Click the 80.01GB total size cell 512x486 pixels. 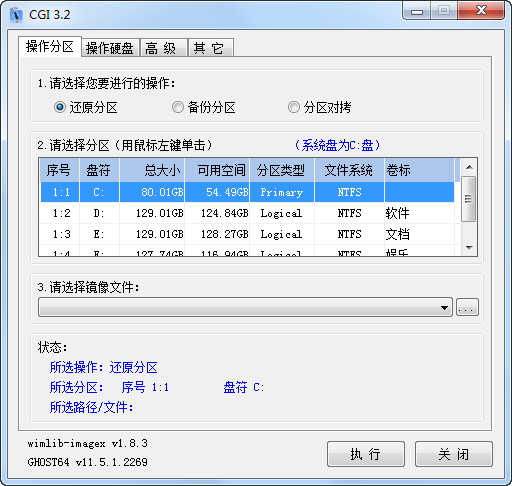tap(152, 192)
